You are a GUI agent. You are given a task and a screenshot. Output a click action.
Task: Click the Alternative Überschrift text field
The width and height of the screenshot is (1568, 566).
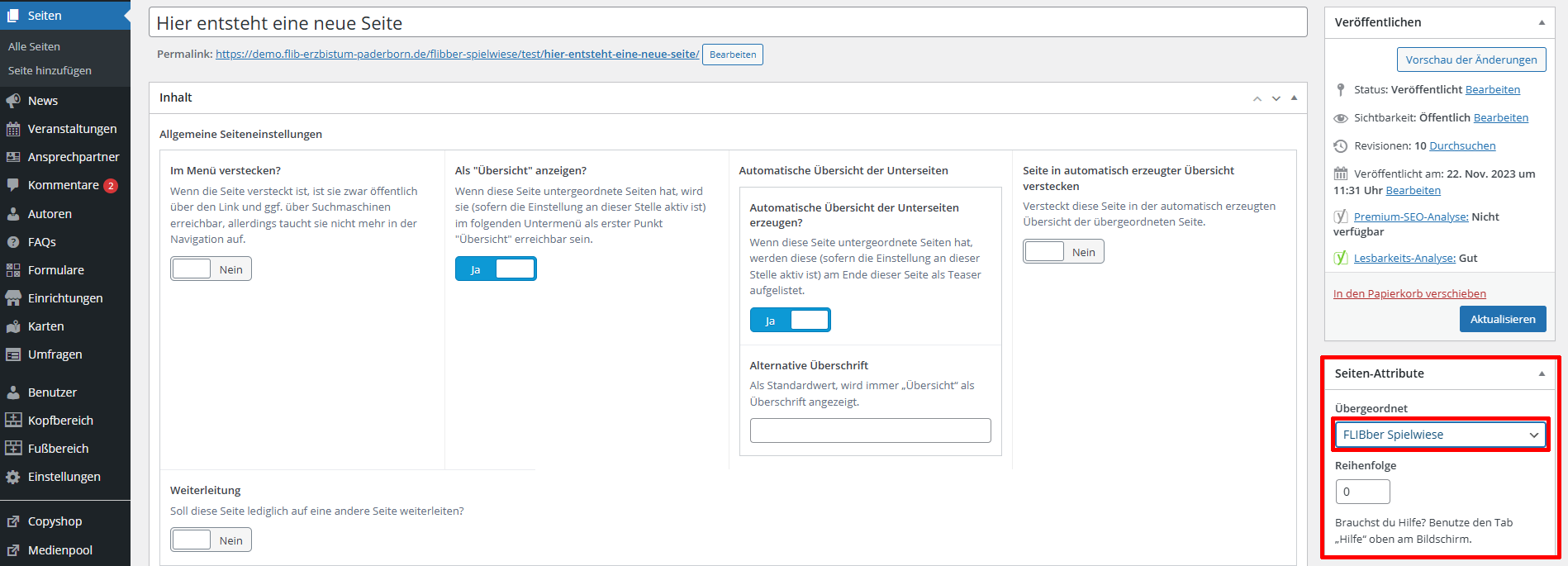click(870, 430)
